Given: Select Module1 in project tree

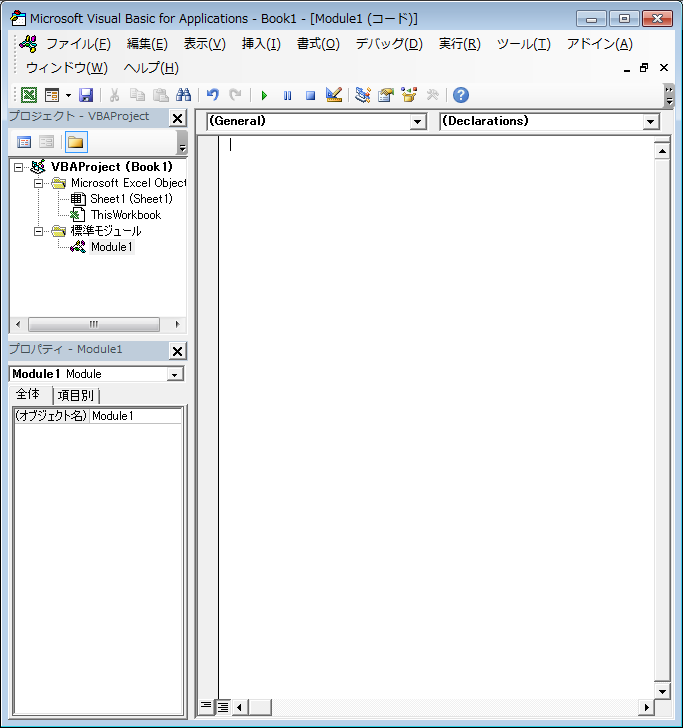Looking at the screenshot, I should point(112,247).
